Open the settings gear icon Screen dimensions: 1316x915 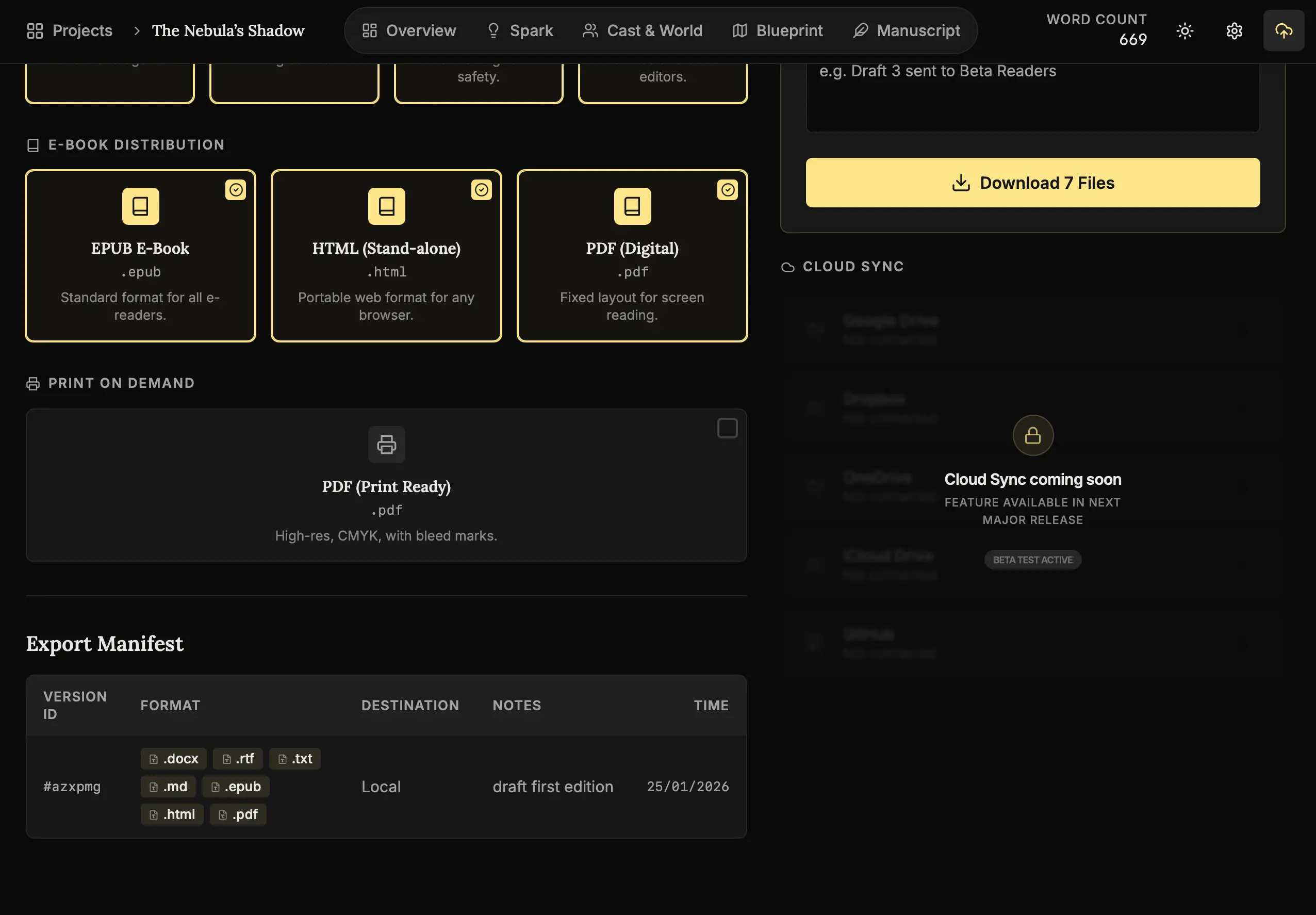1233,30
